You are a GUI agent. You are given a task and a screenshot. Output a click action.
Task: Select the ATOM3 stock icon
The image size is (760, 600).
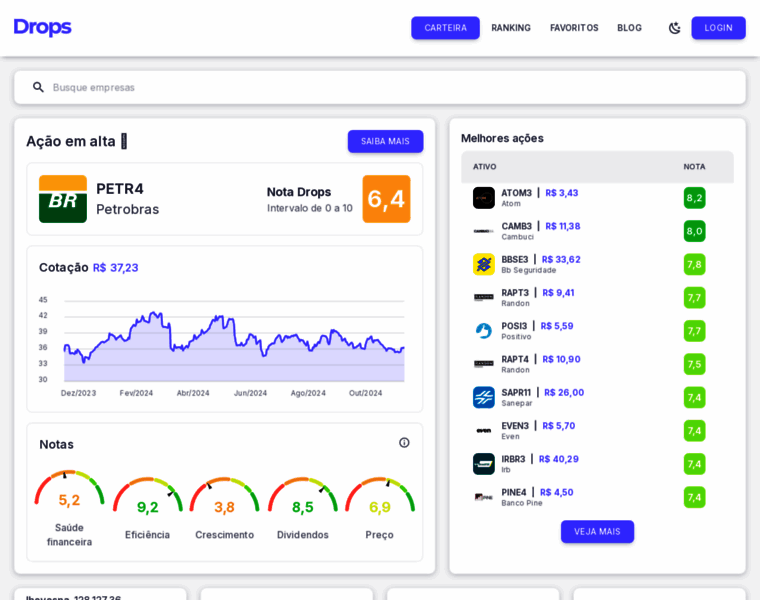pyautogui.click(x=484, y=198)
